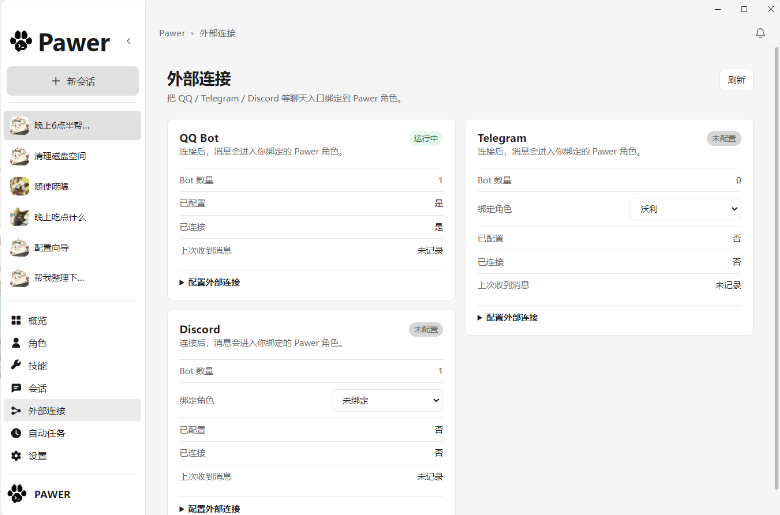Image resolution: width=780 pixels, height=515 pixels.
Task: Click the 会话 chat bubble icon
Action: click(16, 388)
